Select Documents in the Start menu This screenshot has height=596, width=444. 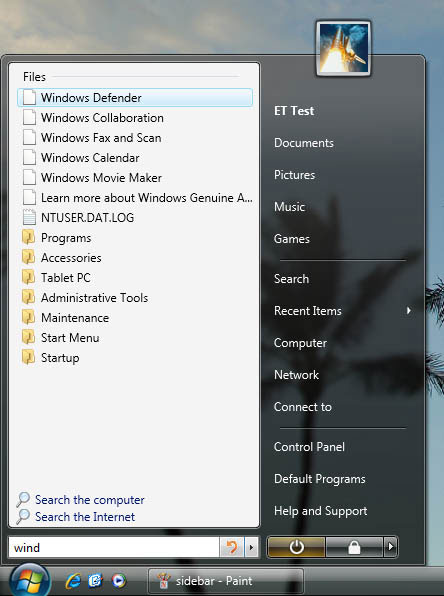[304, 143]
